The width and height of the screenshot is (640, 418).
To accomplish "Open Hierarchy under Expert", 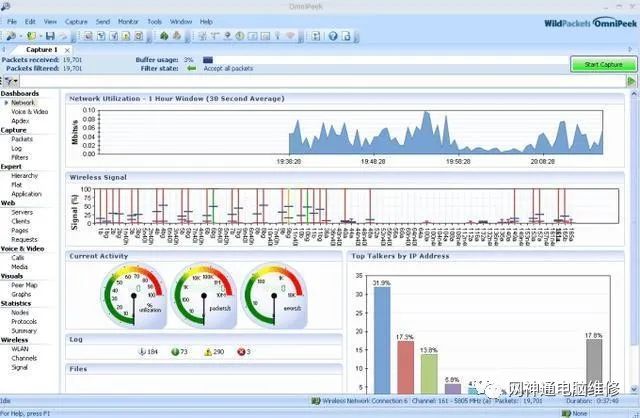I will [24, 176].
